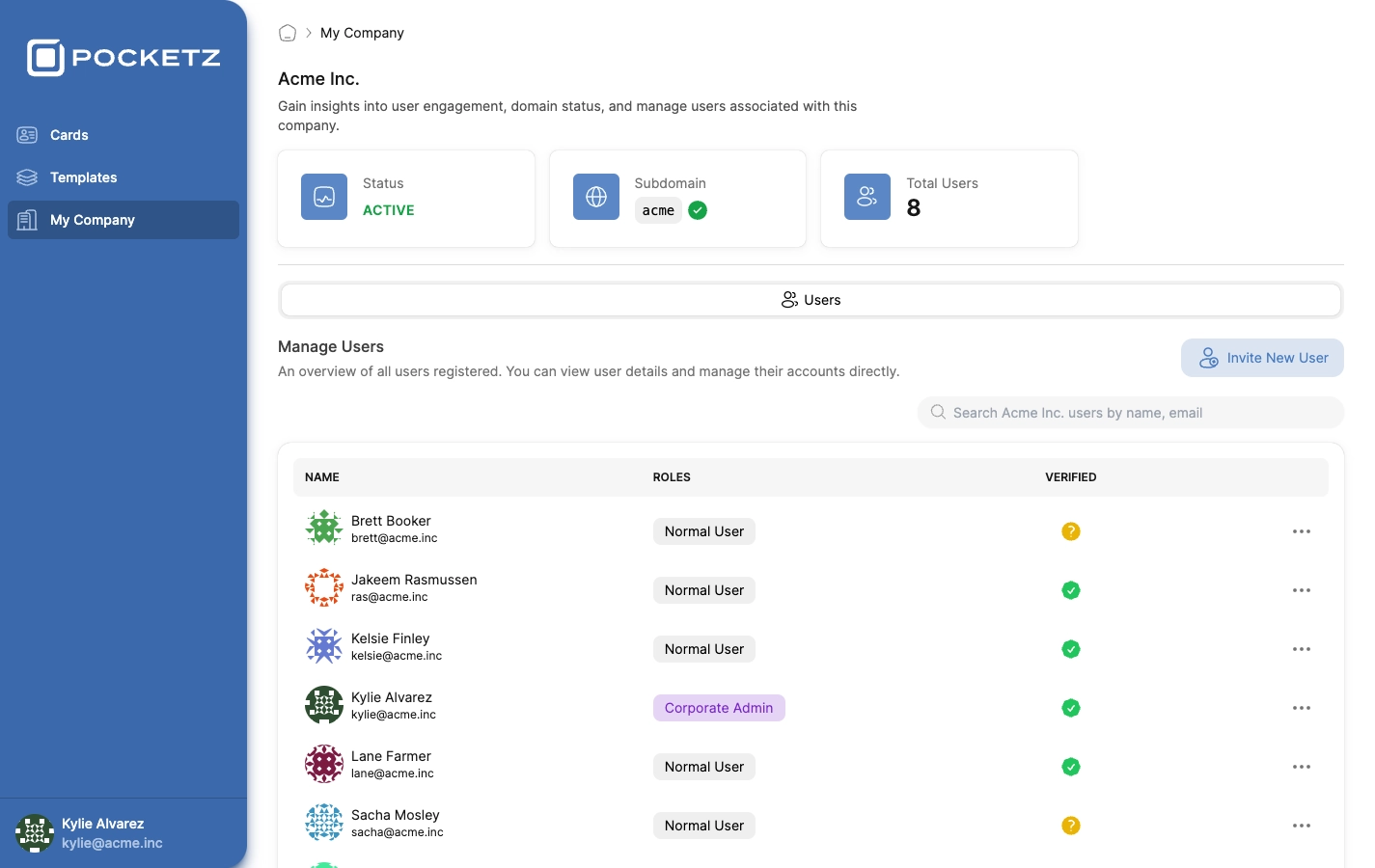
Task: Click the Invite New User button
Action: (x=1262, y=358)
